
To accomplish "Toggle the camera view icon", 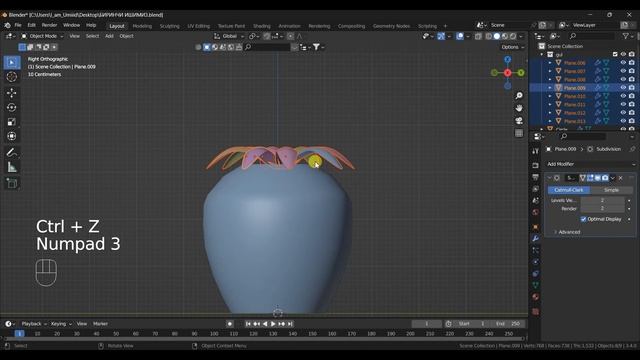I will 519,121.
